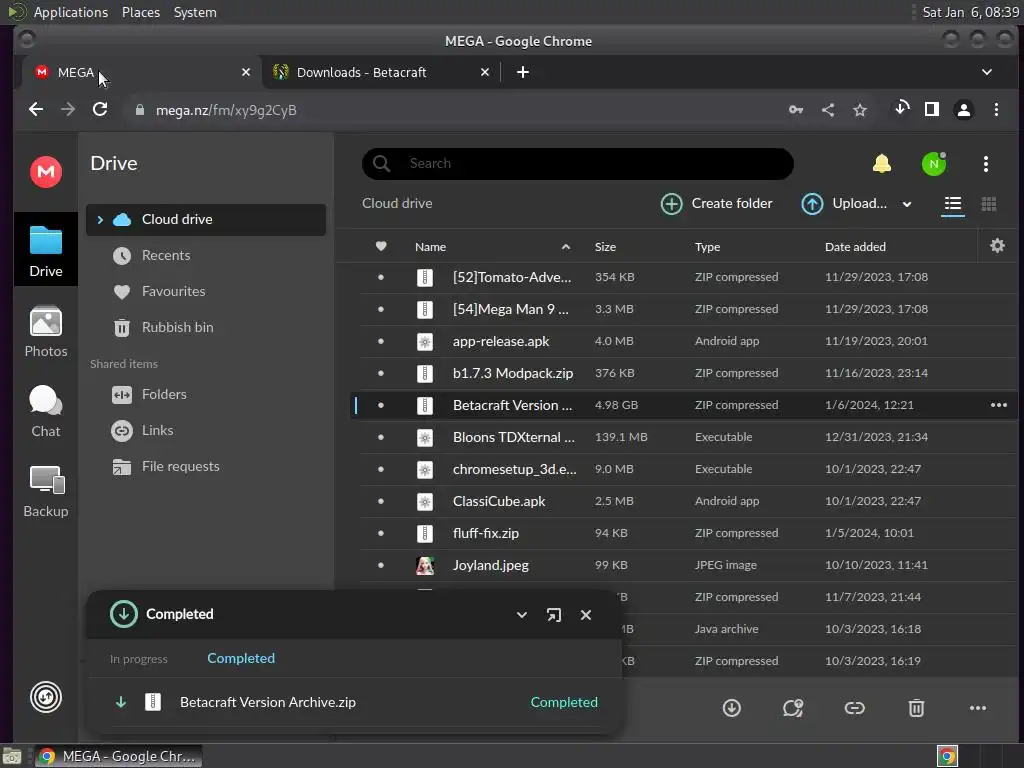
Task: Sort by the Name column
Action: [x=430, y=247]
